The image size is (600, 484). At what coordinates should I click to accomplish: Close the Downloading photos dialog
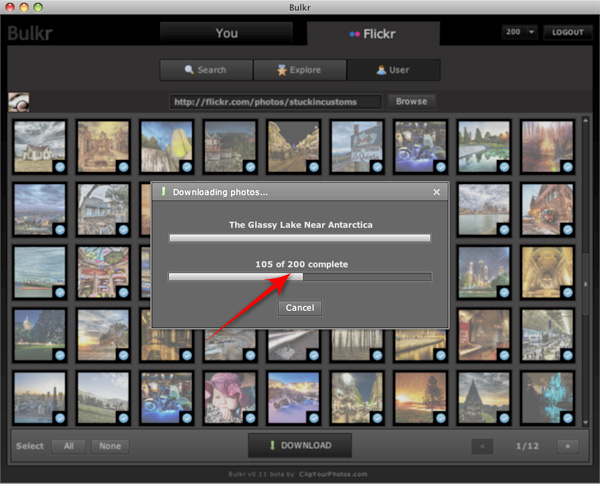click(436, 192)
